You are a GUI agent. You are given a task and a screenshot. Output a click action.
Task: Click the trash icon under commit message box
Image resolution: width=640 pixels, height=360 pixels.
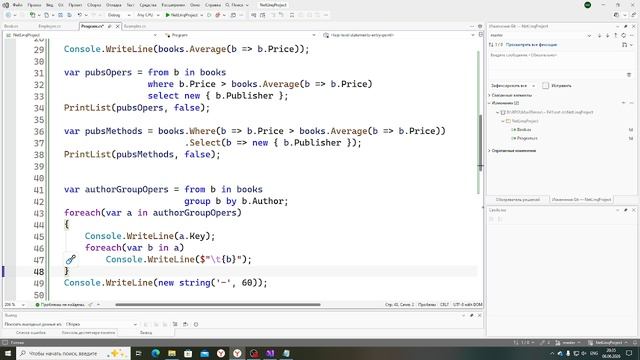point(629,75)
